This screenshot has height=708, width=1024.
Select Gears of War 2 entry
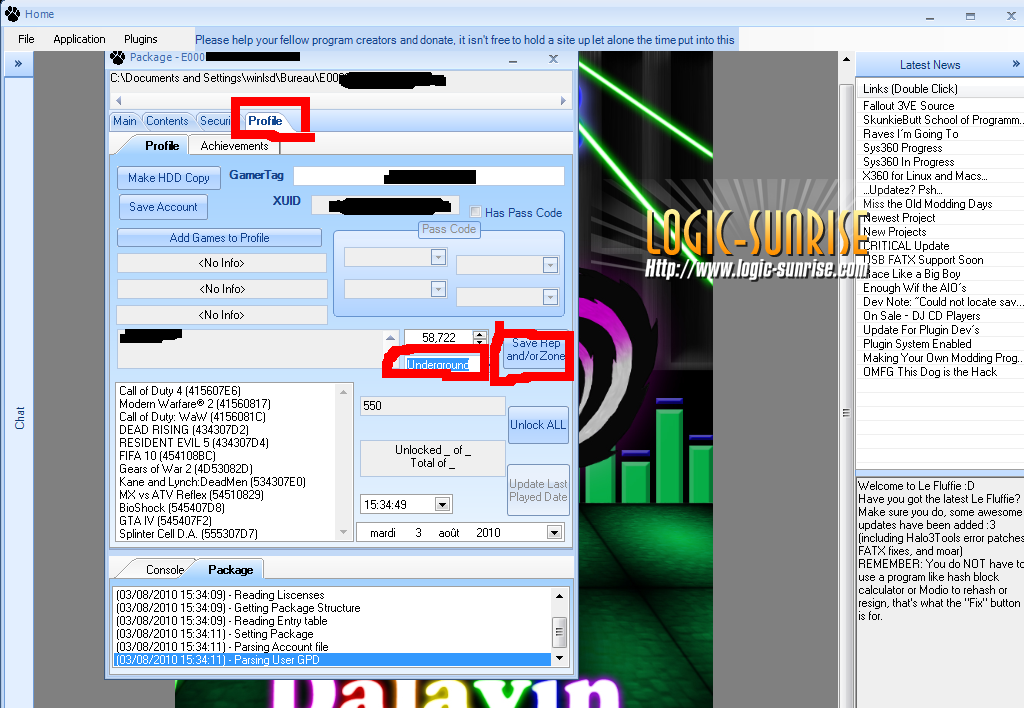pyautogui.click(x=185, y=469)
